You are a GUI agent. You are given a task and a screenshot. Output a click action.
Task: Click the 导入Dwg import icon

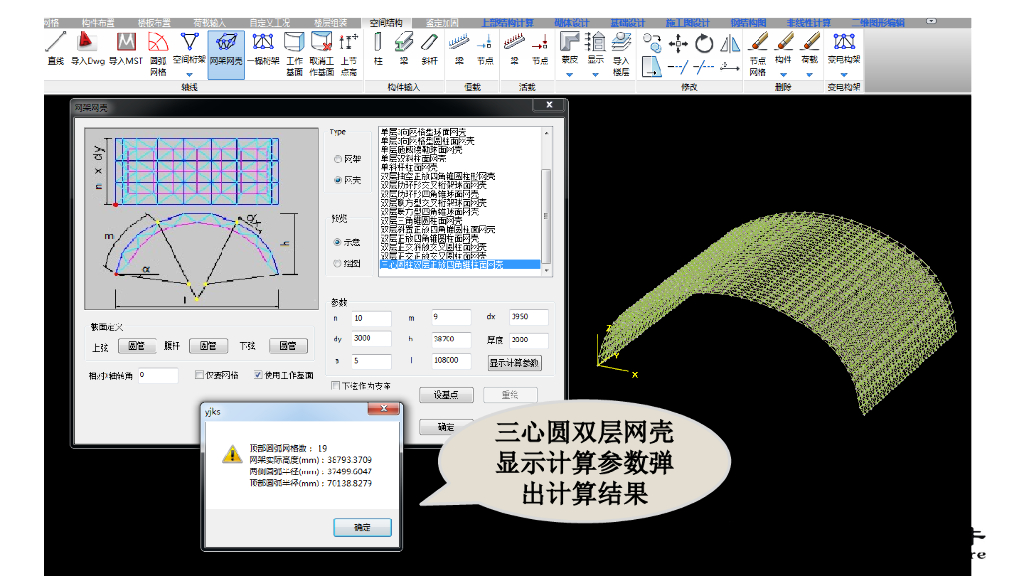tap(87, 50)
